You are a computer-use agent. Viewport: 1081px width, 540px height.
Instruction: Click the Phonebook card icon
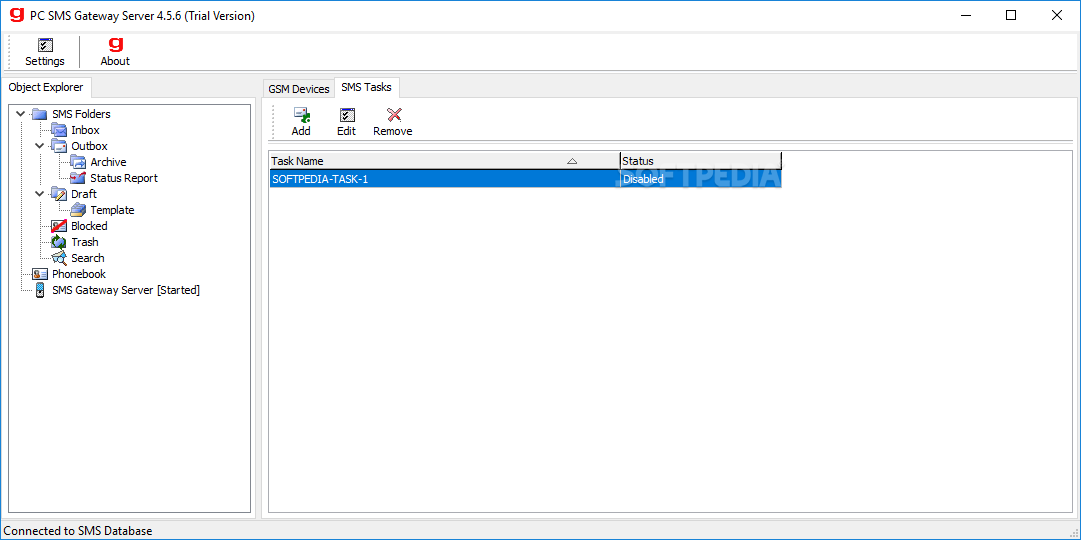tap(40, 274)
